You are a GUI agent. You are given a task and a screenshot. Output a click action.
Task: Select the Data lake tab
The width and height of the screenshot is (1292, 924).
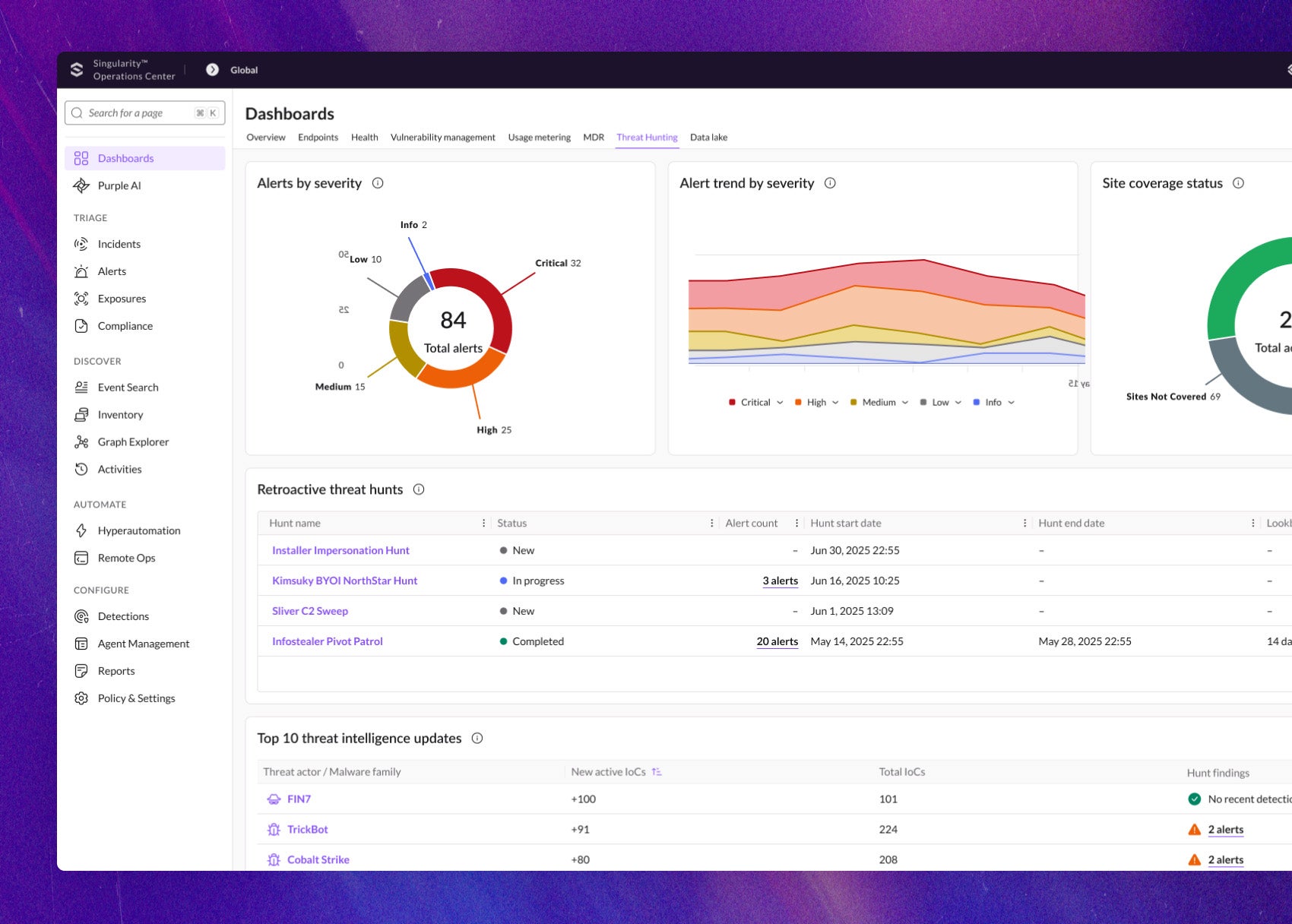point(708,138)
